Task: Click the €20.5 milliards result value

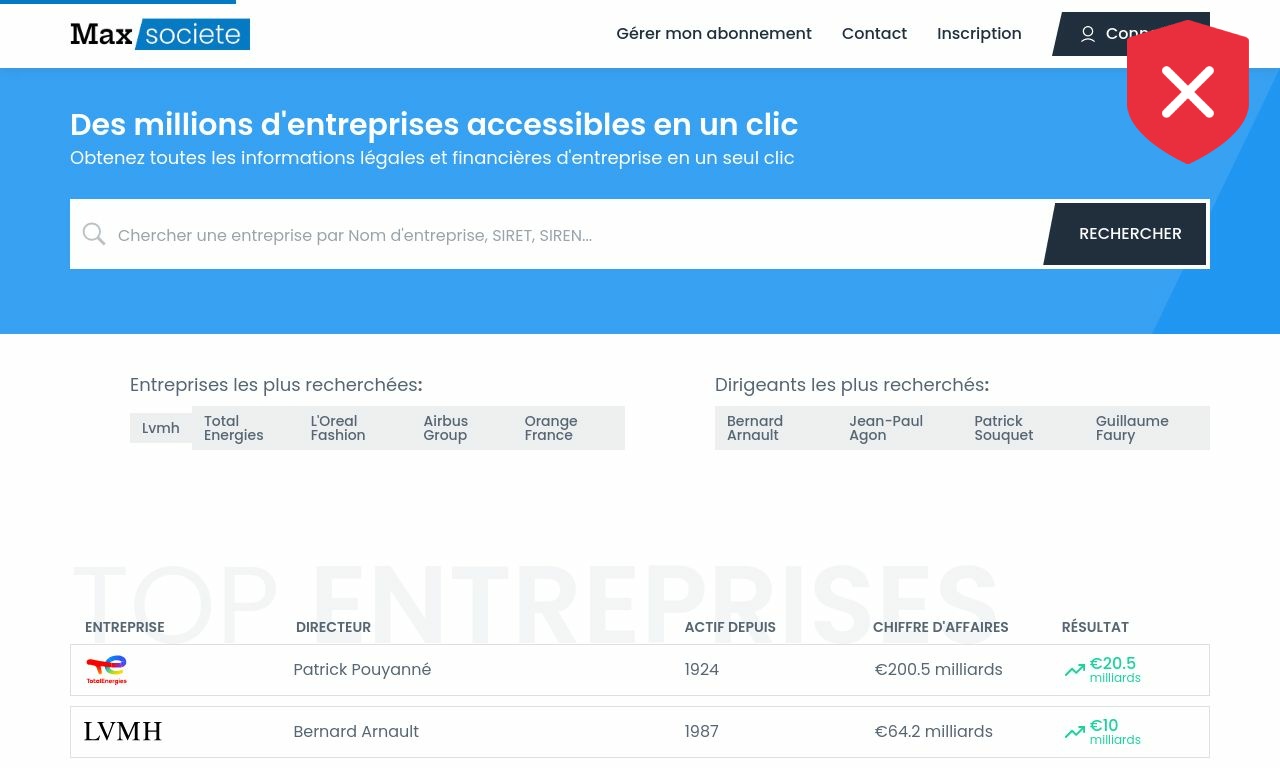Action: (1115, 670)
